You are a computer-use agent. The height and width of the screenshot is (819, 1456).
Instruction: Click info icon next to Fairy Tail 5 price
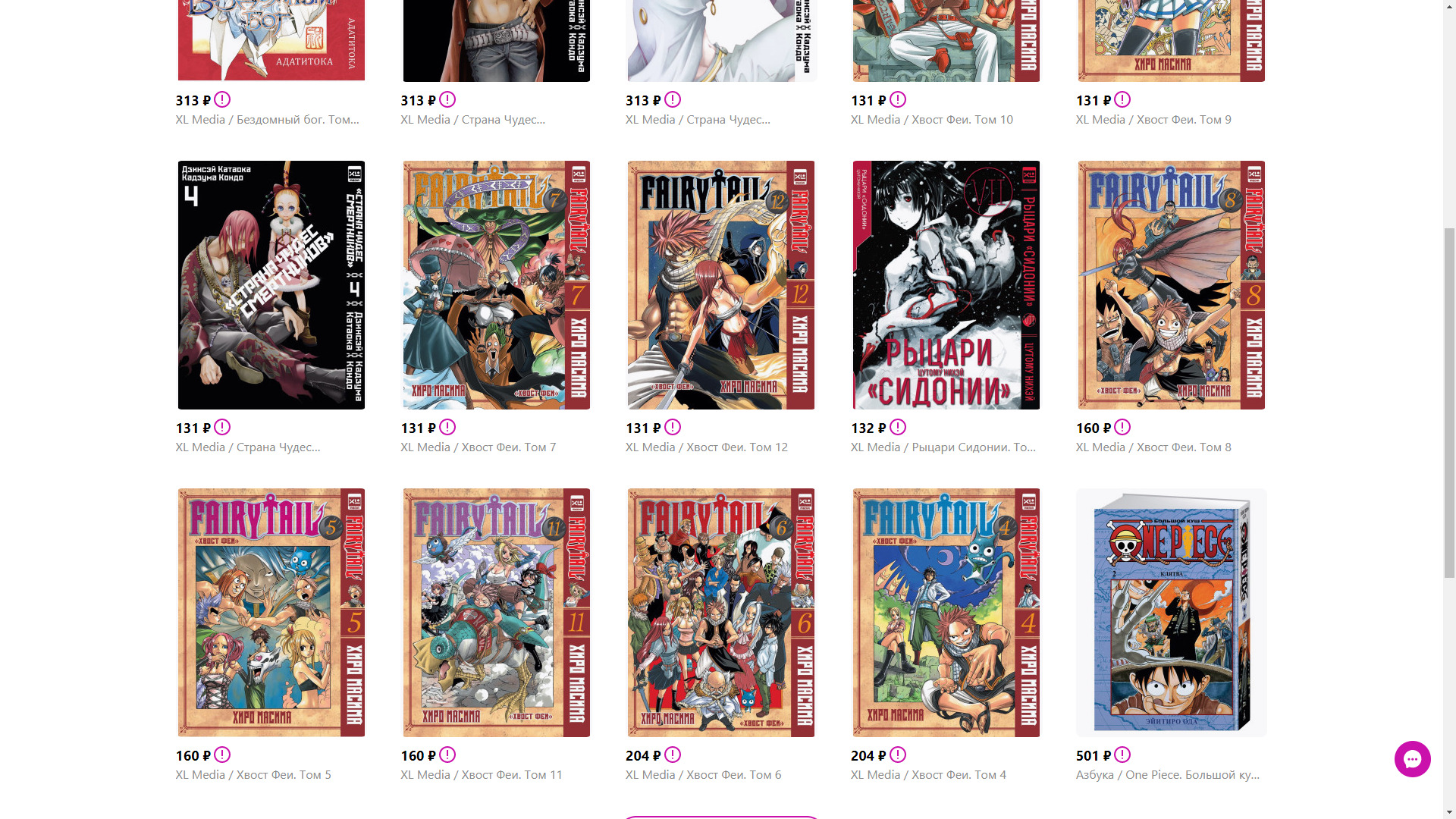(222, 755)
